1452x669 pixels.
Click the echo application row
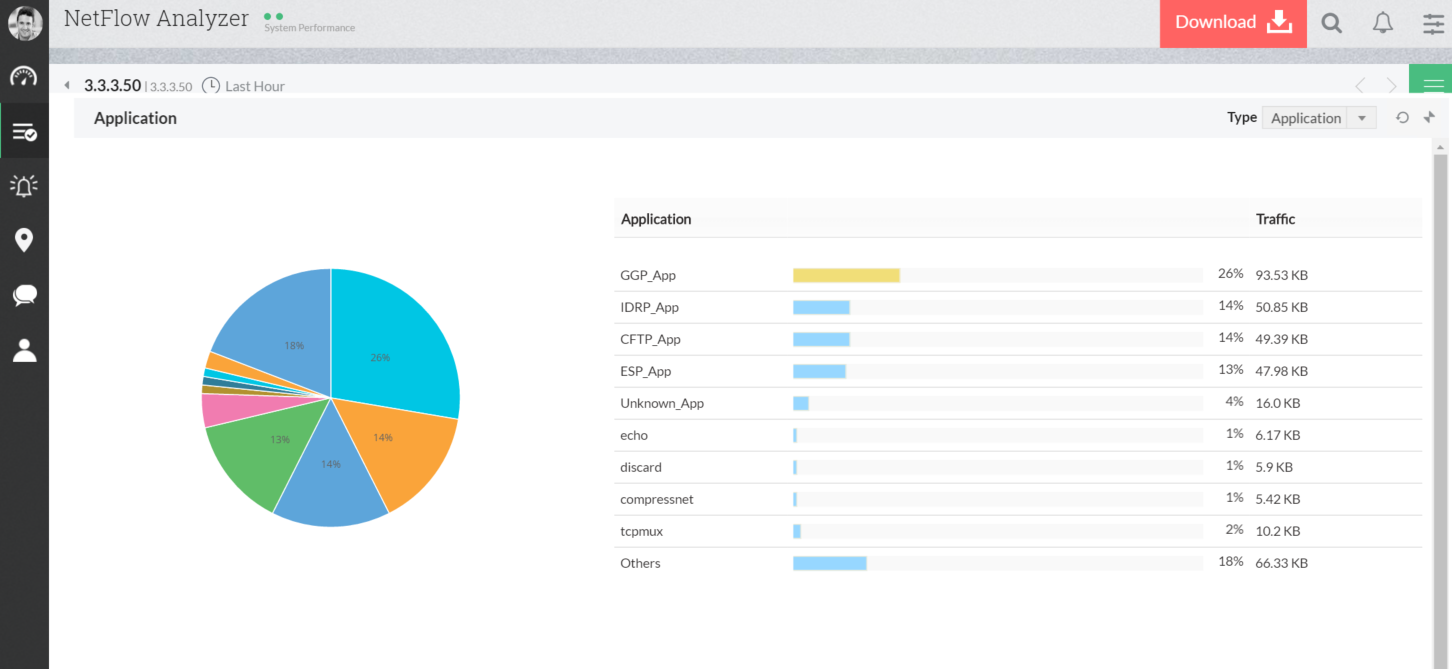(1018, 435)
